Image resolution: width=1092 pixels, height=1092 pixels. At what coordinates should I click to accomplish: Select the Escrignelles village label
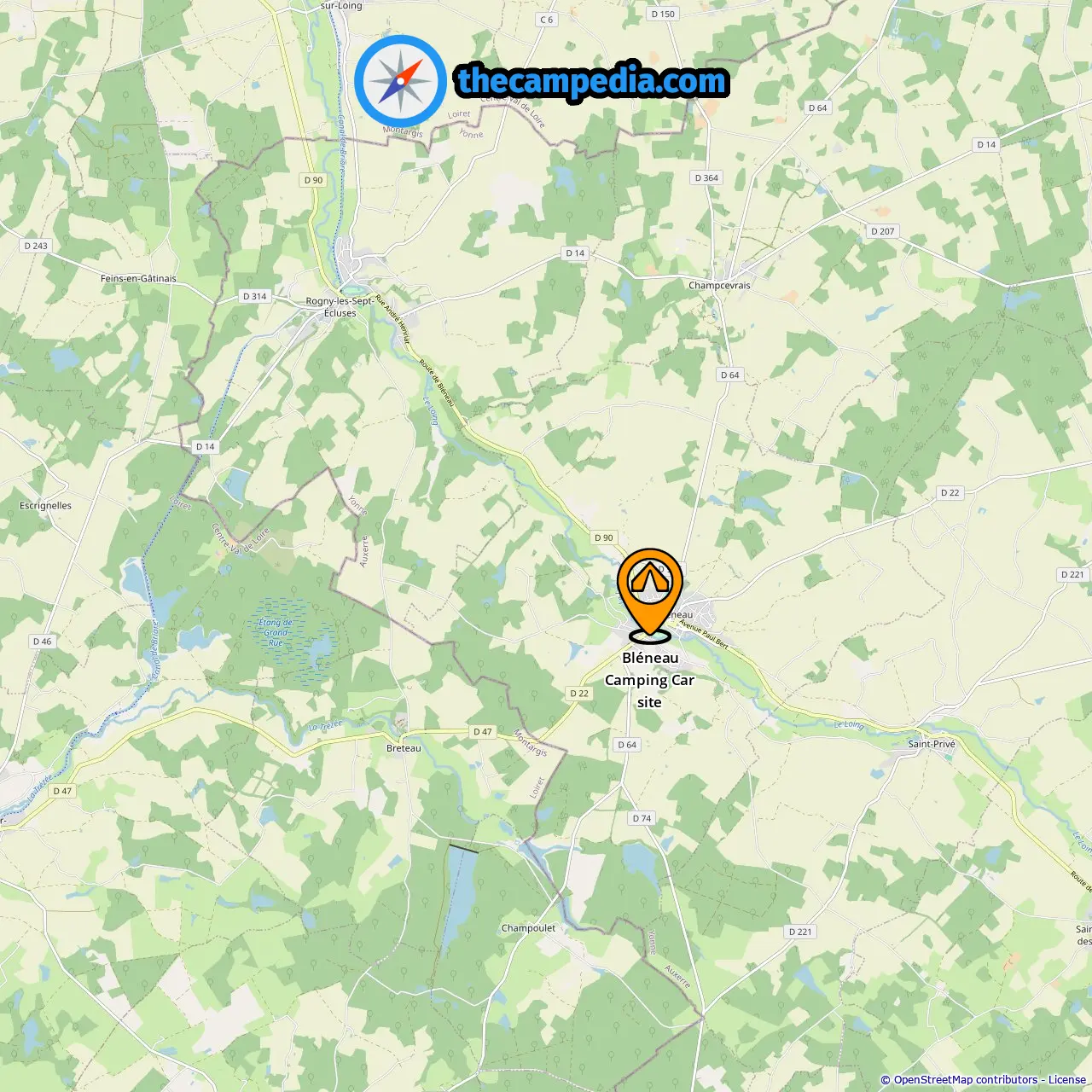click(x=45, y=506)
